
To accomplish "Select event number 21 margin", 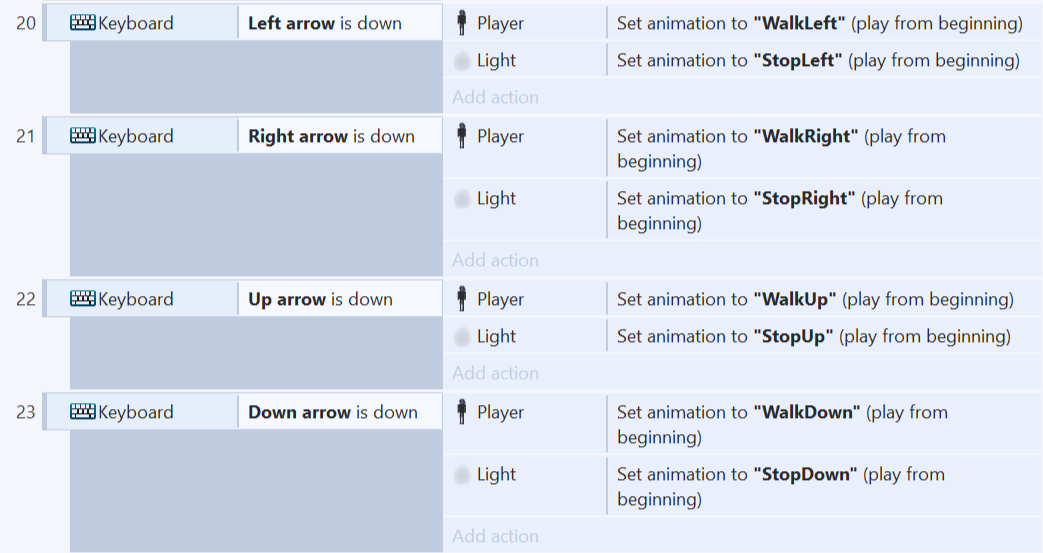I will [25, 136].
